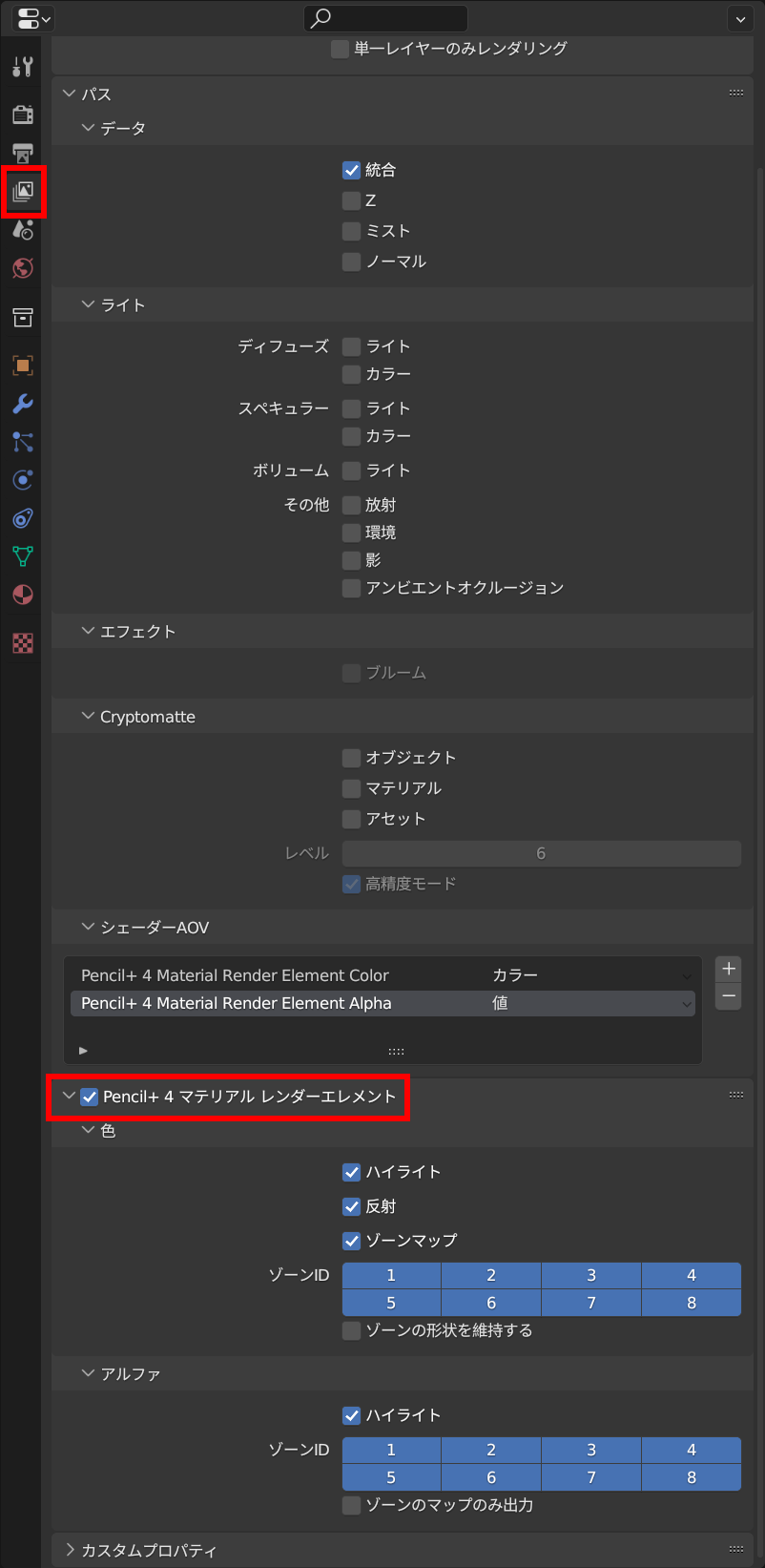
Task: Collapse the 色 subpanel
Action: pyautogui.click(x=89, y=1130)
